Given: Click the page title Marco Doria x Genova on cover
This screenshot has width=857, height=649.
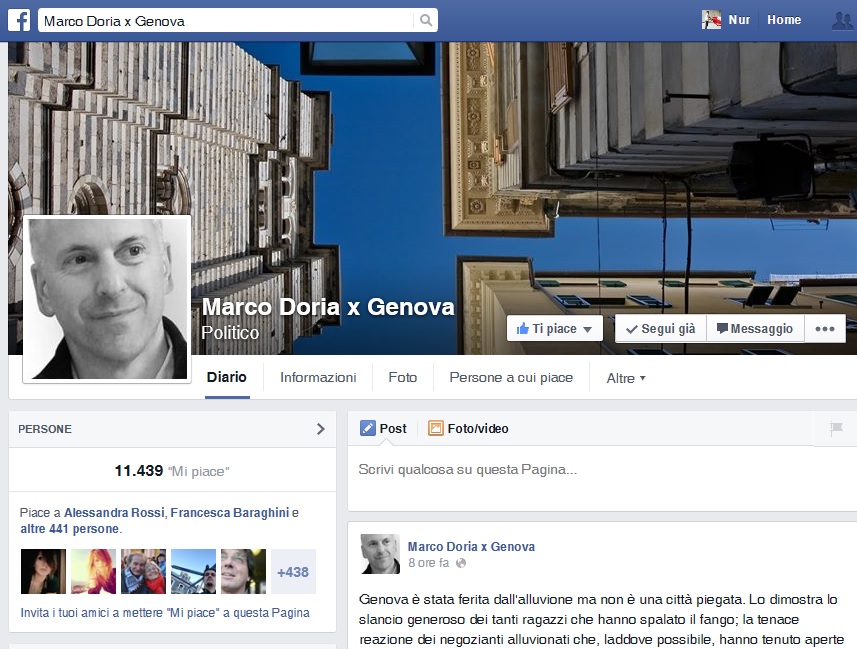Looking at the screenshot, I should coord(328,307).
